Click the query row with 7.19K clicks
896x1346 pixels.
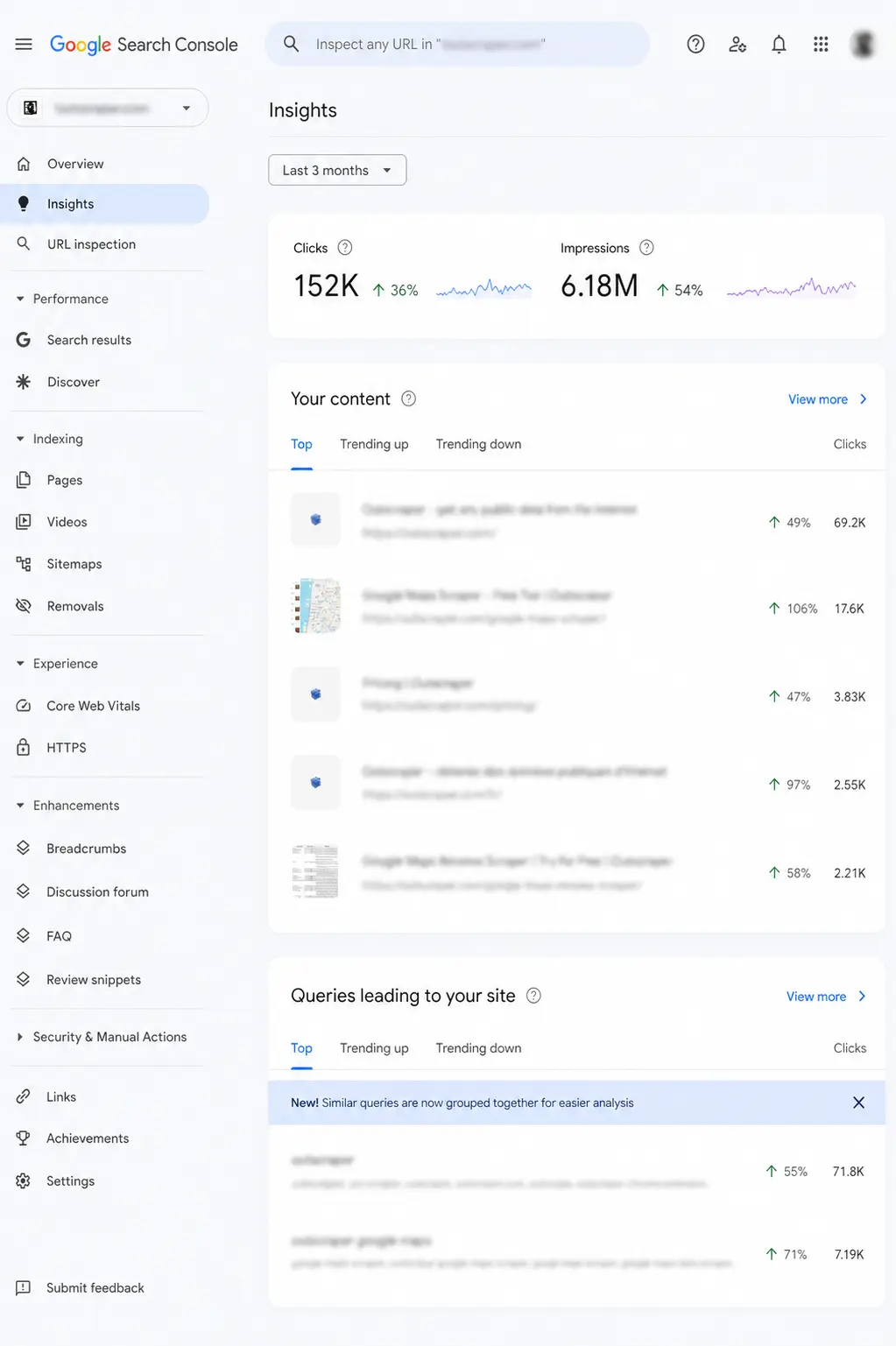(577, 1253)
